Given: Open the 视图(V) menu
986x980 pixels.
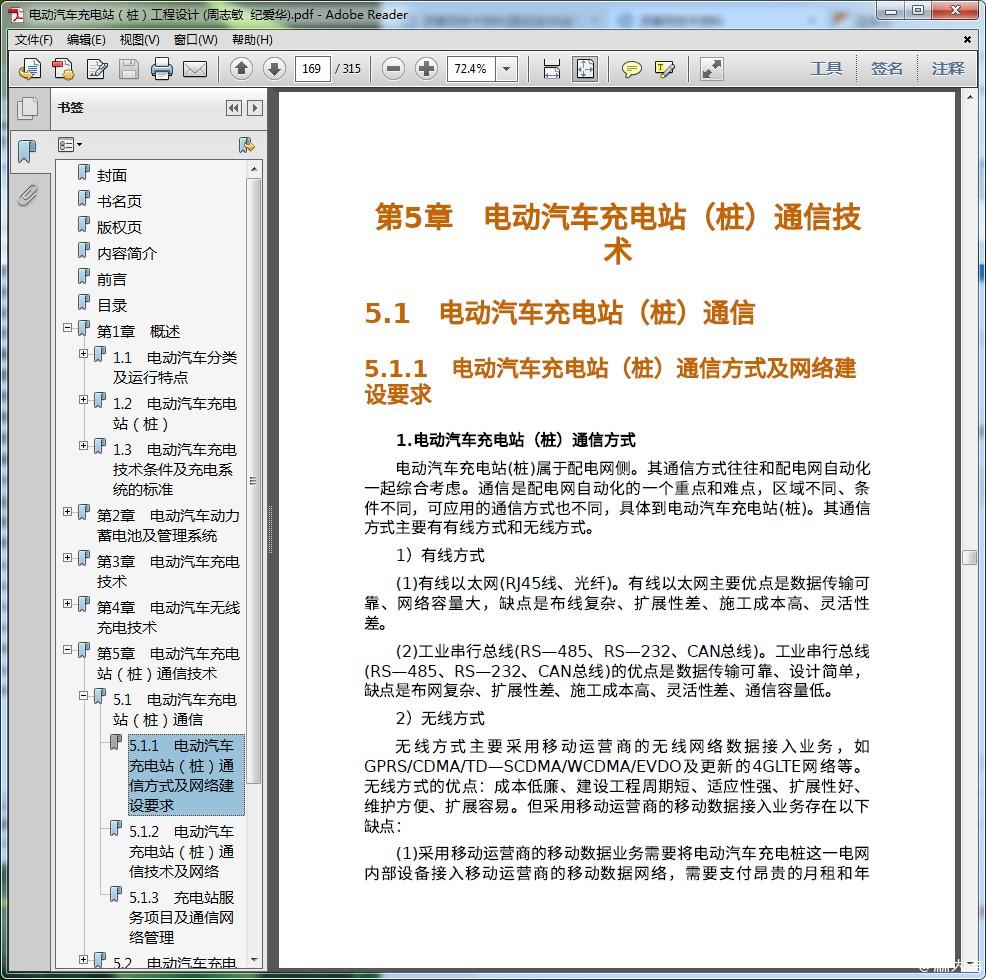Looking at the screenshot, I should 139,40.
